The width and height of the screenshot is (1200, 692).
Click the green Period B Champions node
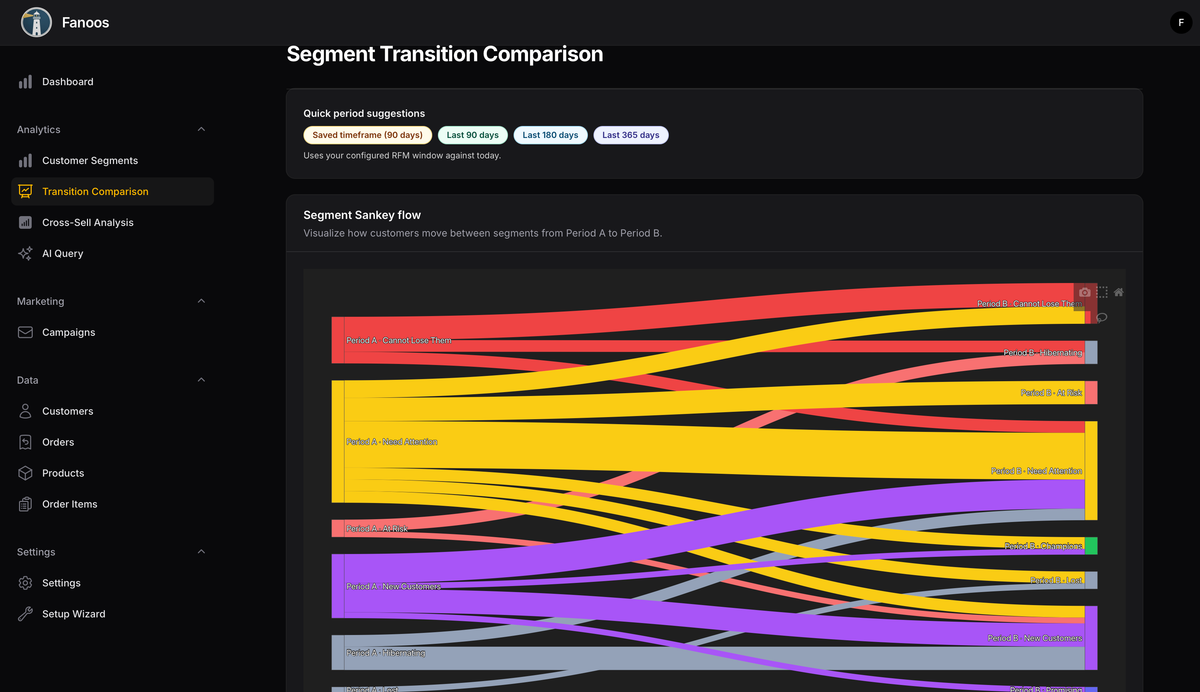click(x=1091, y=546)
